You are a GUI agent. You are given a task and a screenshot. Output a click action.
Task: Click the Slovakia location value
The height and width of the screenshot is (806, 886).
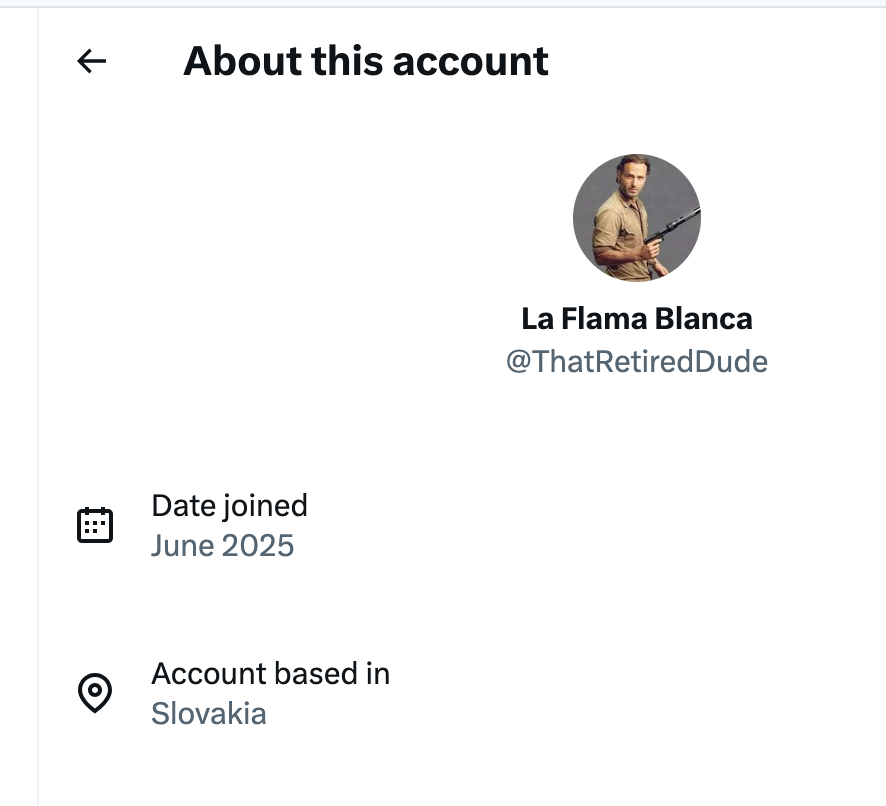[x=209, y=714]
